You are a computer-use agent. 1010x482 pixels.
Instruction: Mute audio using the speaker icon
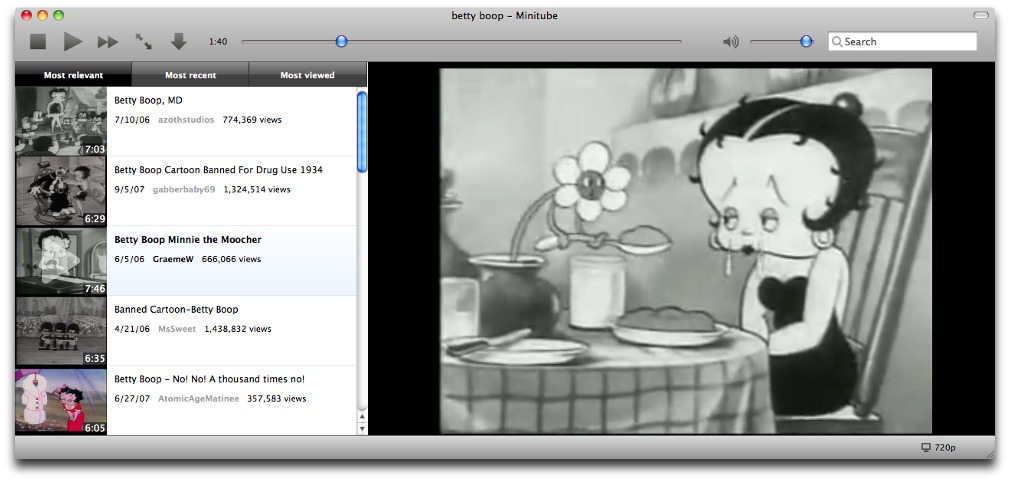(731, 42)
